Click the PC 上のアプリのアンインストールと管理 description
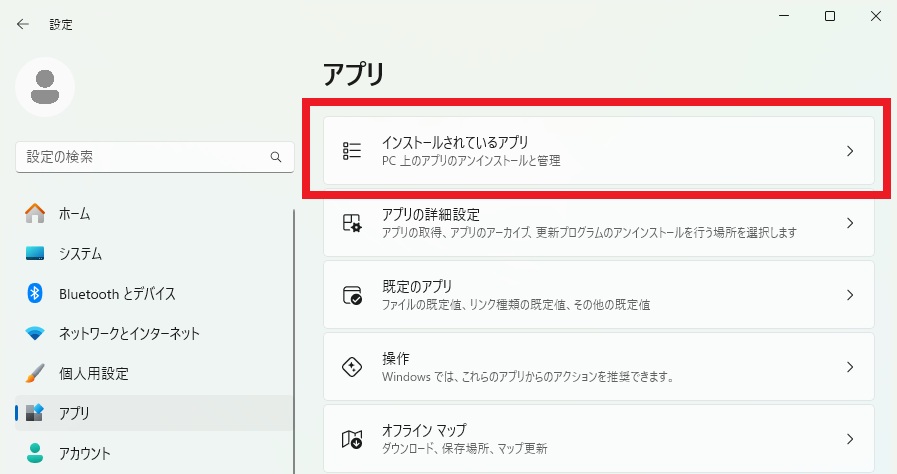This screenshot has width=897, height=474. [x=471, y=161]
